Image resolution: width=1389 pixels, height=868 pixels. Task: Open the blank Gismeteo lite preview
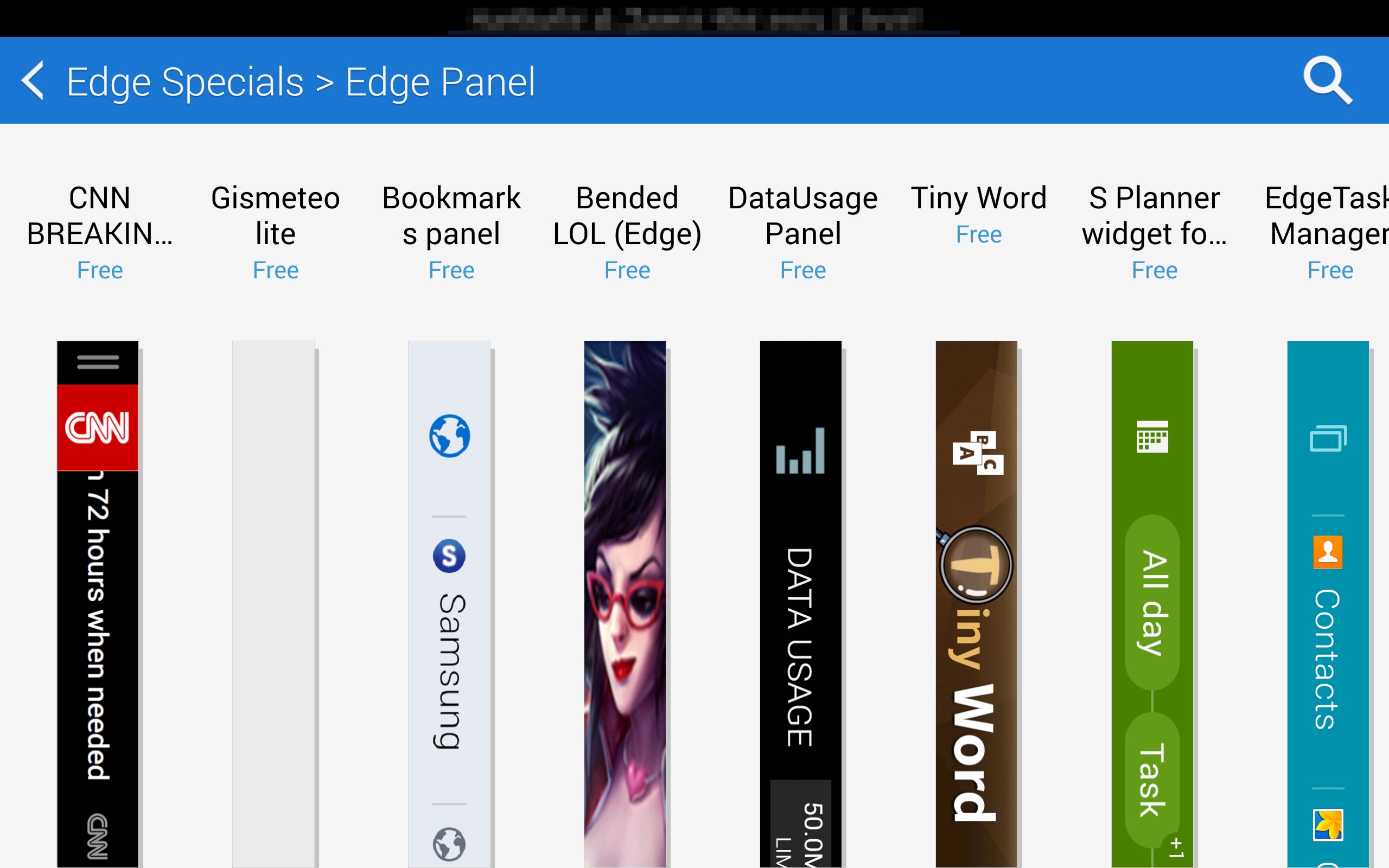273,603
